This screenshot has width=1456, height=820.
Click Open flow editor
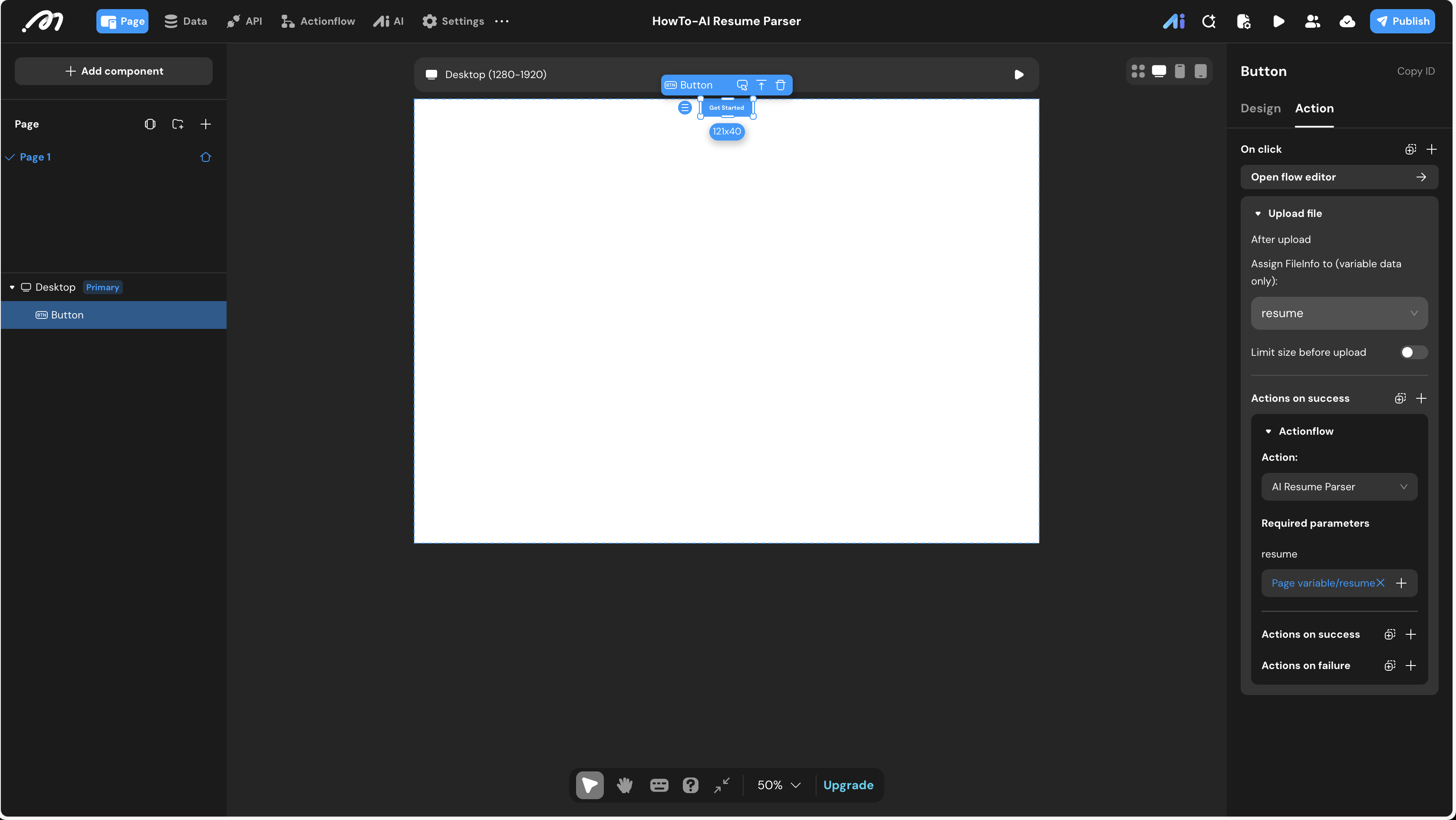tap(1339, 177)
